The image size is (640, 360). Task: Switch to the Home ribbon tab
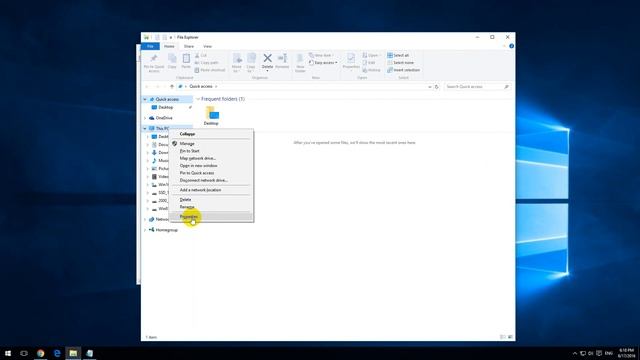pyautogui.click(x=169, y=47)
